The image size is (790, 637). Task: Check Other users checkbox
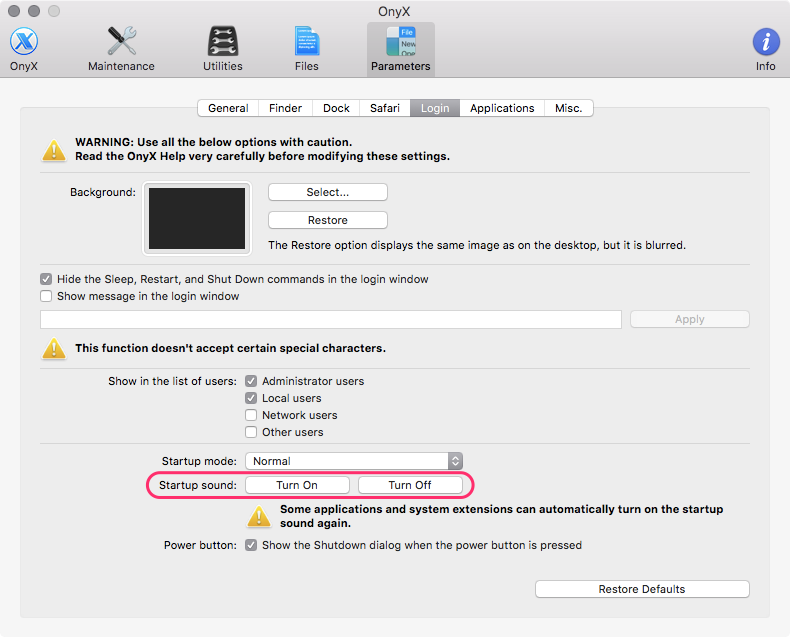251,432
